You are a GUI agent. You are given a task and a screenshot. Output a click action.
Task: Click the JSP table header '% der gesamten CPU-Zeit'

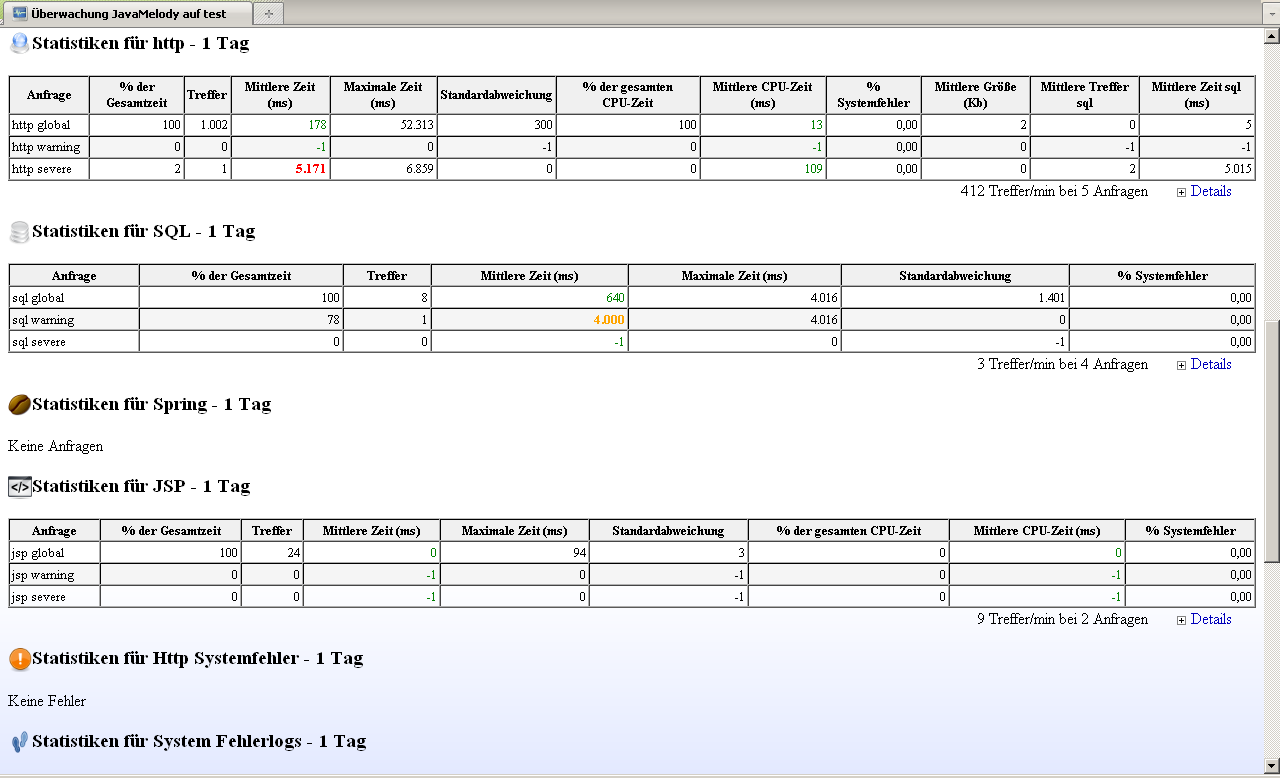point(848,531)
